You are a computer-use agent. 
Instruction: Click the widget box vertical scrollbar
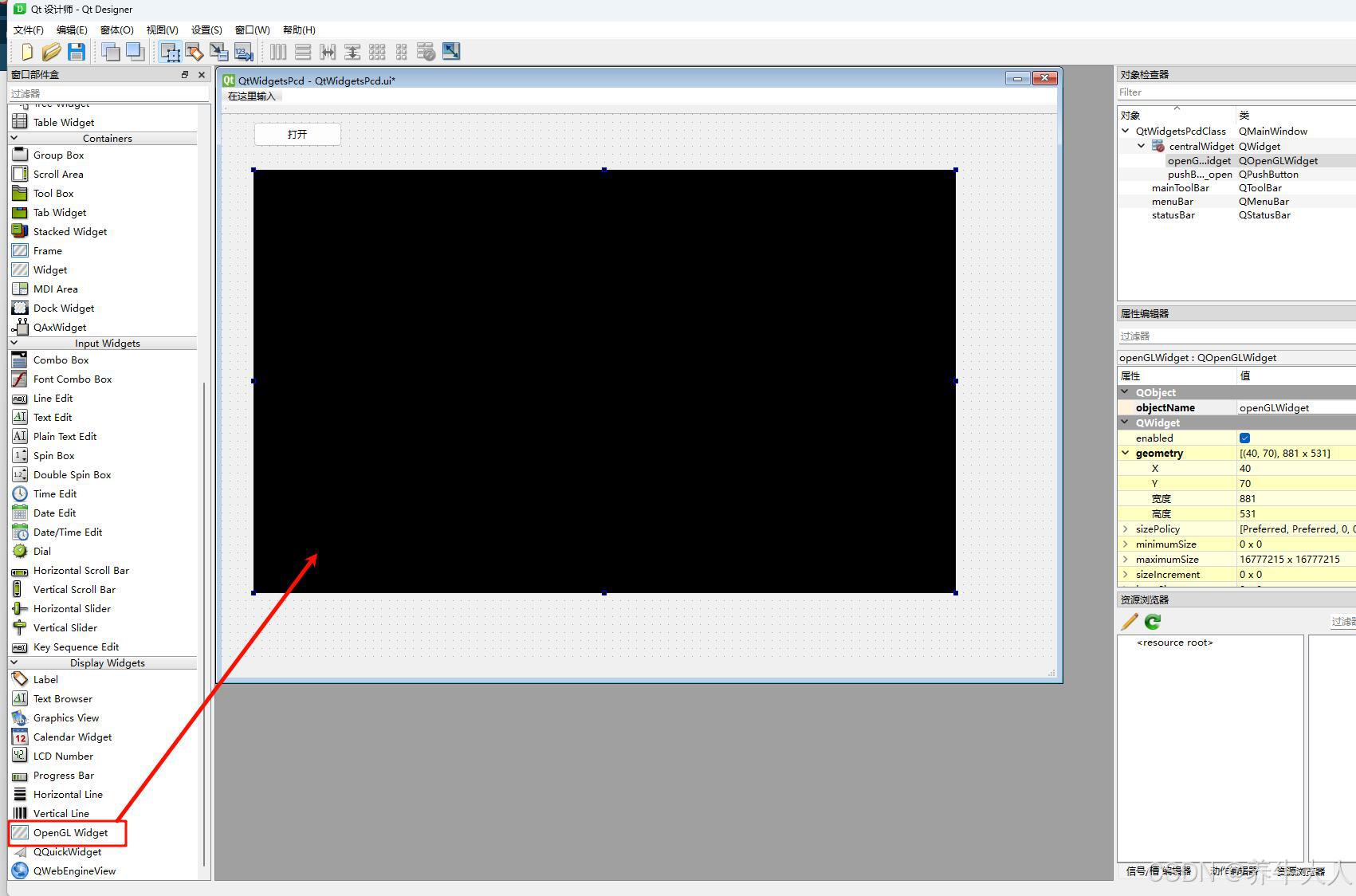205,625
